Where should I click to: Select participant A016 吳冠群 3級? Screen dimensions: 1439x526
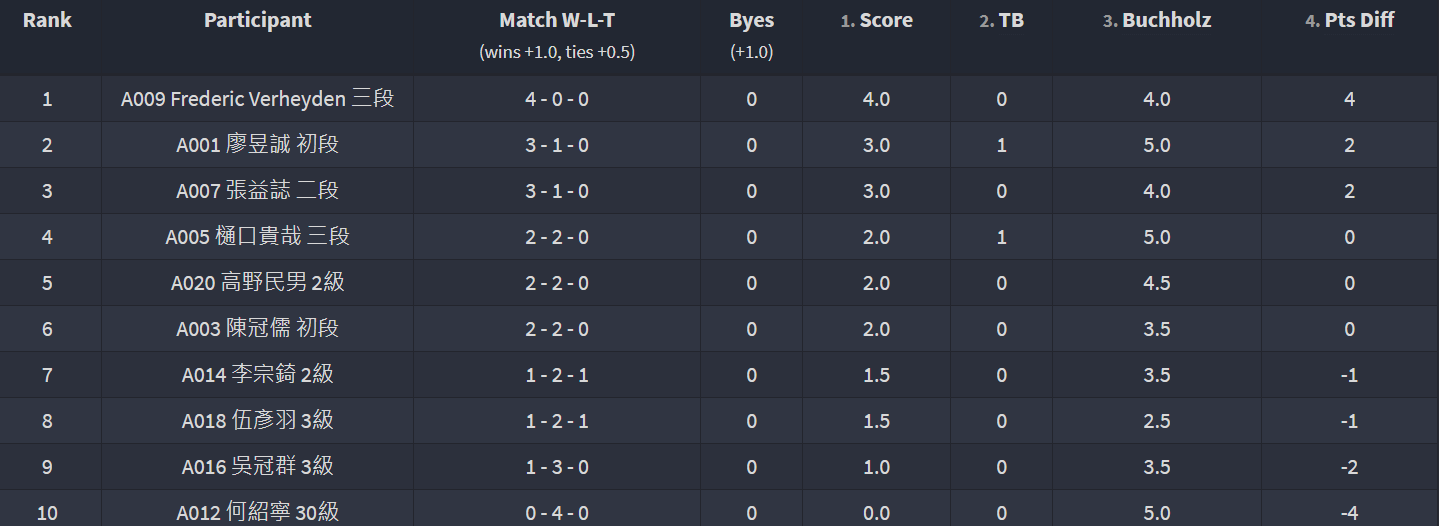pos(258,467)
